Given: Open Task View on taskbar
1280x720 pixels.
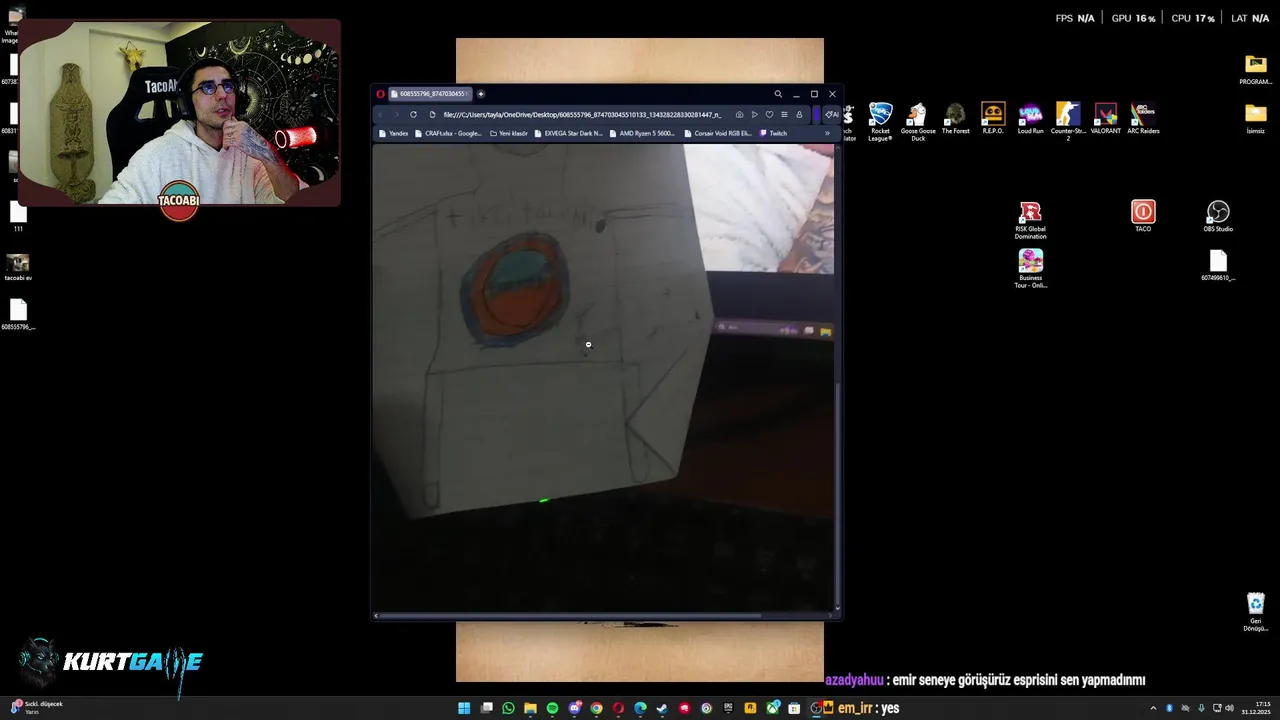Looking at the screenshot, I should point(486,708).
